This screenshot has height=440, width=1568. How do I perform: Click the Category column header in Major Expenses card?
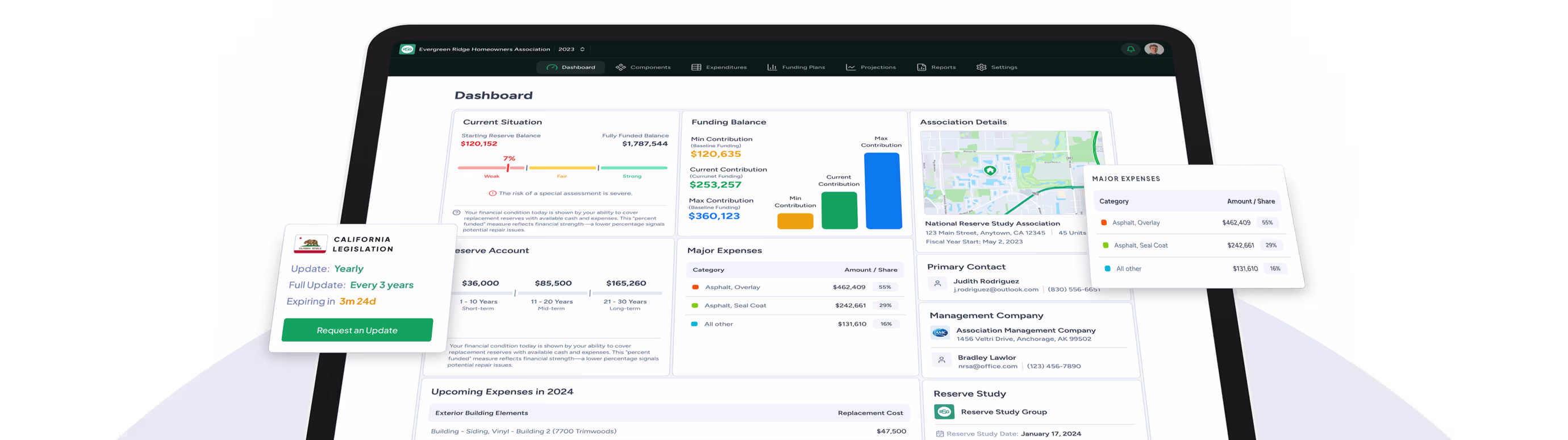tap(708, 269)
